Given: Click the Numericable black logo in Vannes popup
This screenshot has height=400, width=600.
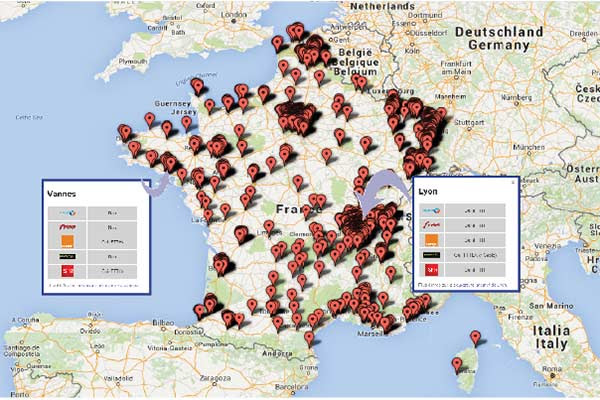Looking at the screenshot, I should pos(68,256).
